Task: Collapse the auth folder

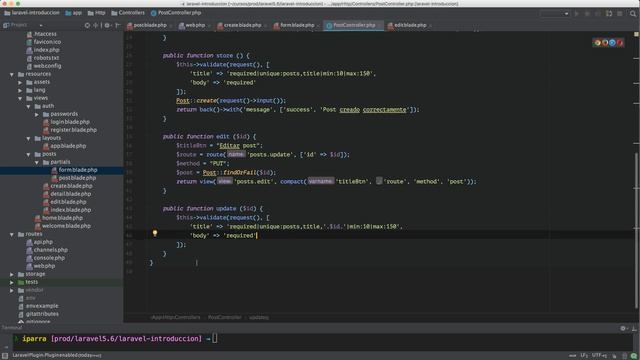Action: coord(29,106)
